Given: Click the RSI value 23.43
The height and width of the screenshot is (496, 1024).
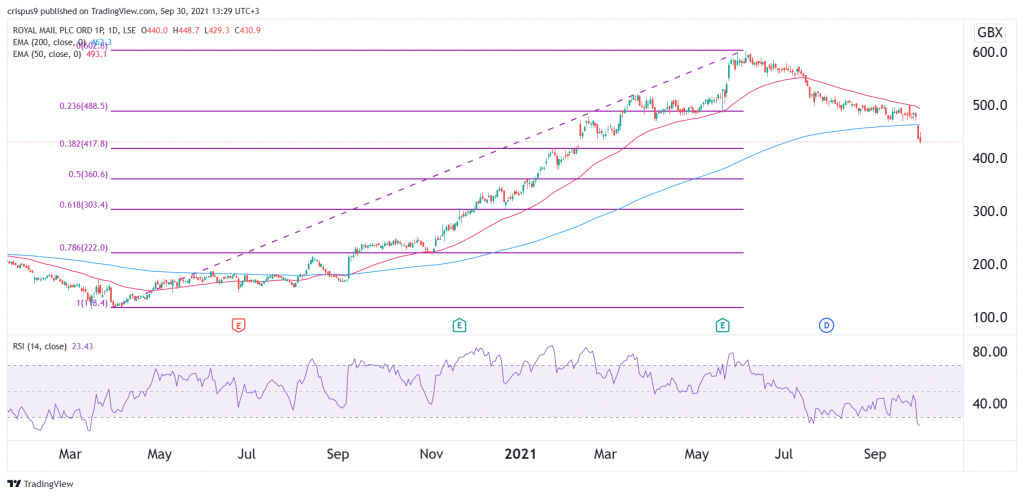Looking at the screenshot, I should (80, 347).
